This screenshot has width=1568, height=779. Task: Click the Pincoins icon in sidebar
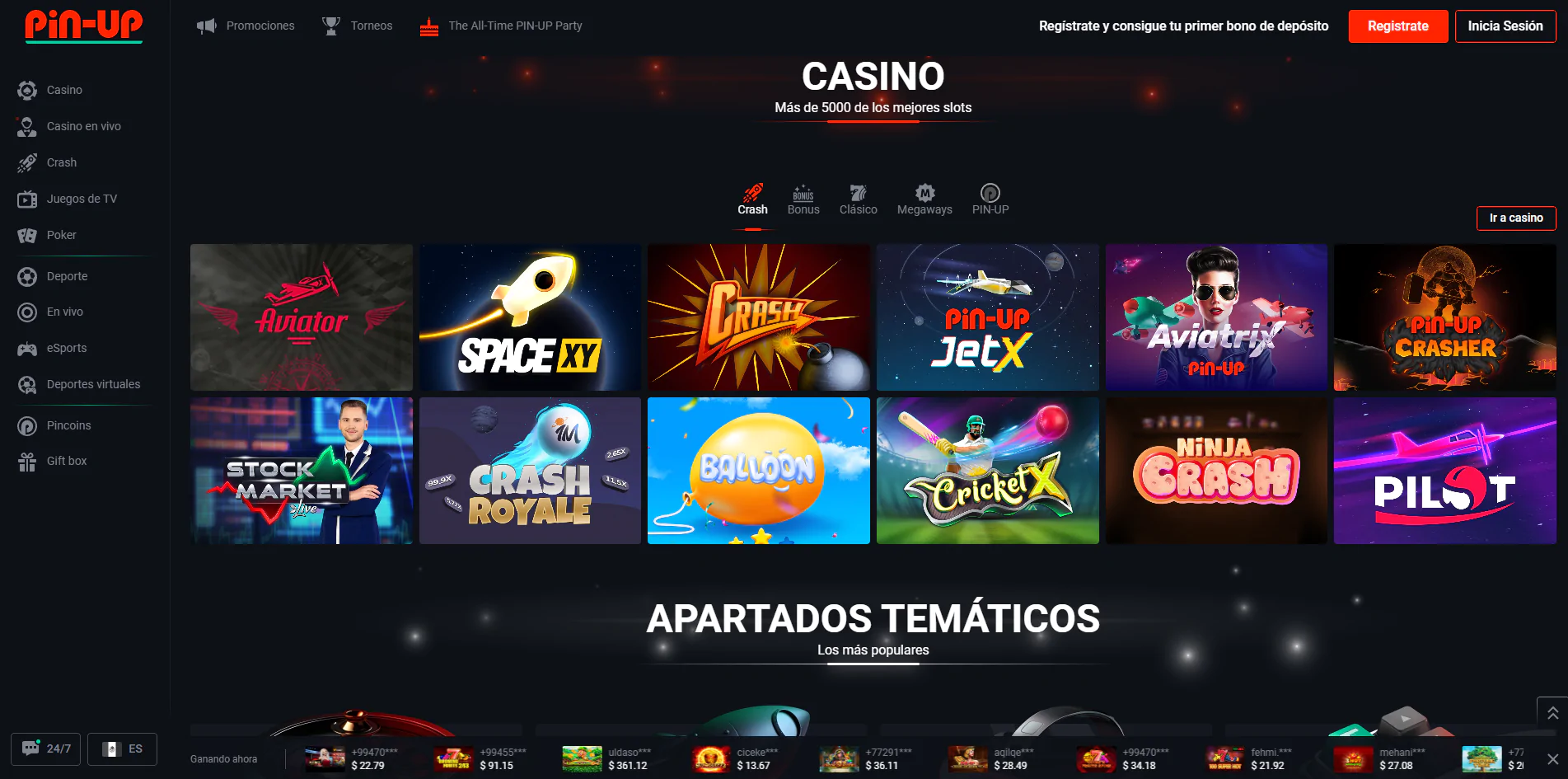(x=27, y=425)
